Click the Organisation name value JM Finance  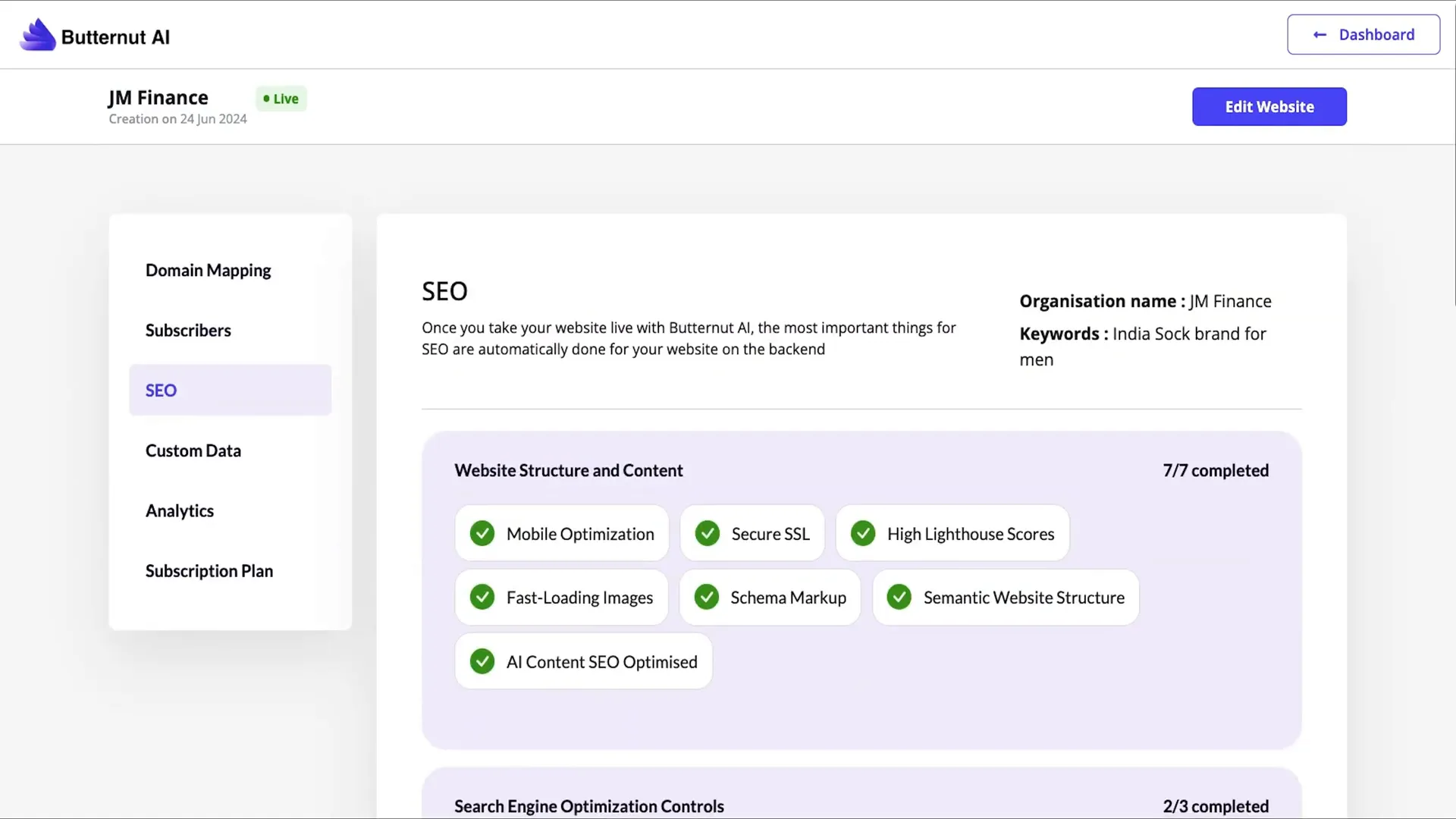1230,301
